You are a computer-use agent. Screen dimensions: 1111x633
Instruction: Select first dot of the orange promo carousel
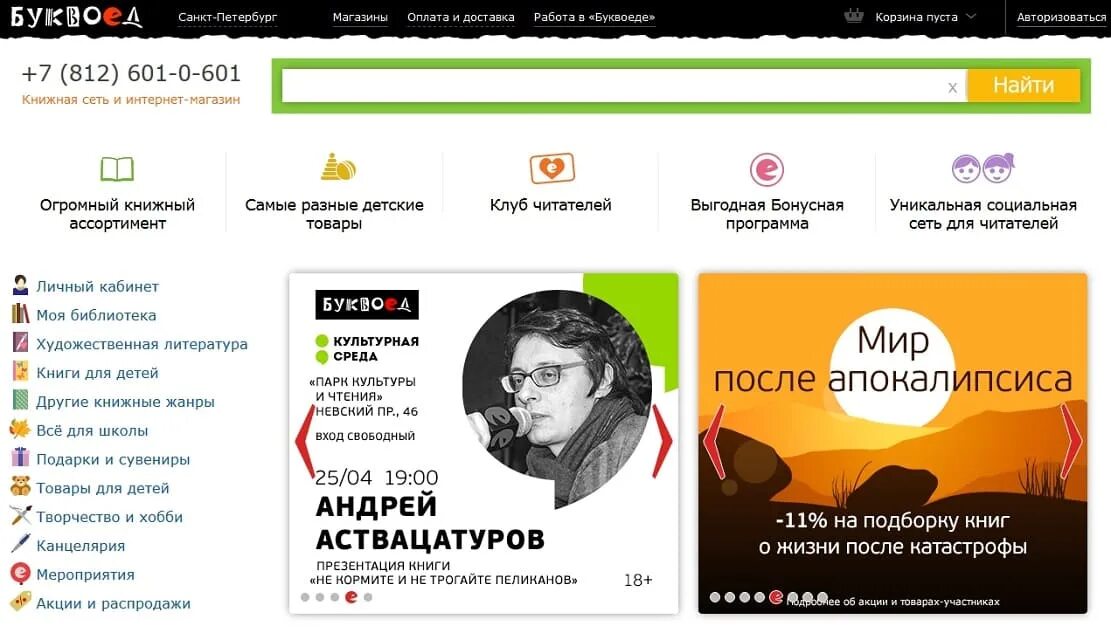(x=715, y=598)
